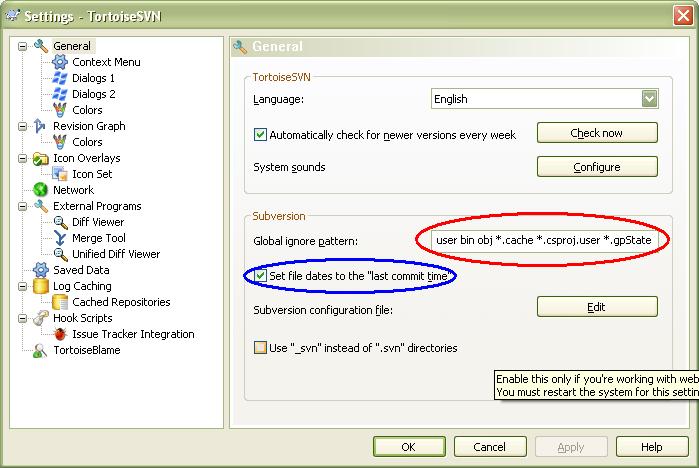Click the Network globe icon
Image resolution: width=699 pixels, height=468 pixels.
pyautogui.click(x=41, y=190)
